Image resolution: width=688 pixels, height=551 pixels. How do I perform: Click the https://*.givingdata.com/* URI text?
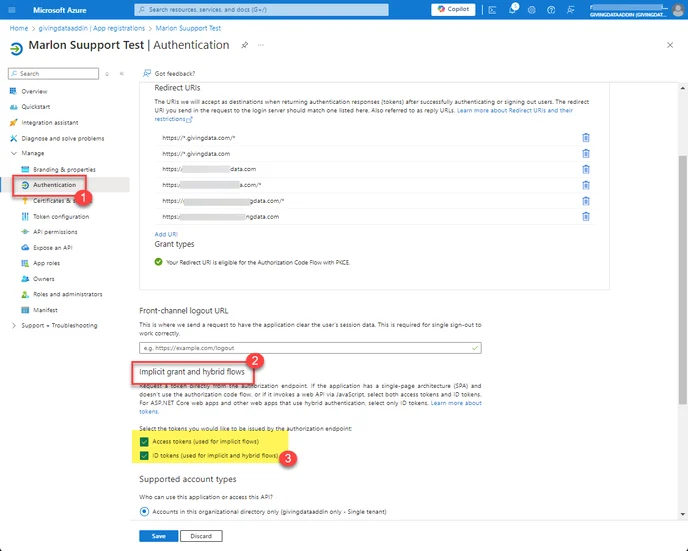click(x=199, y=138)
